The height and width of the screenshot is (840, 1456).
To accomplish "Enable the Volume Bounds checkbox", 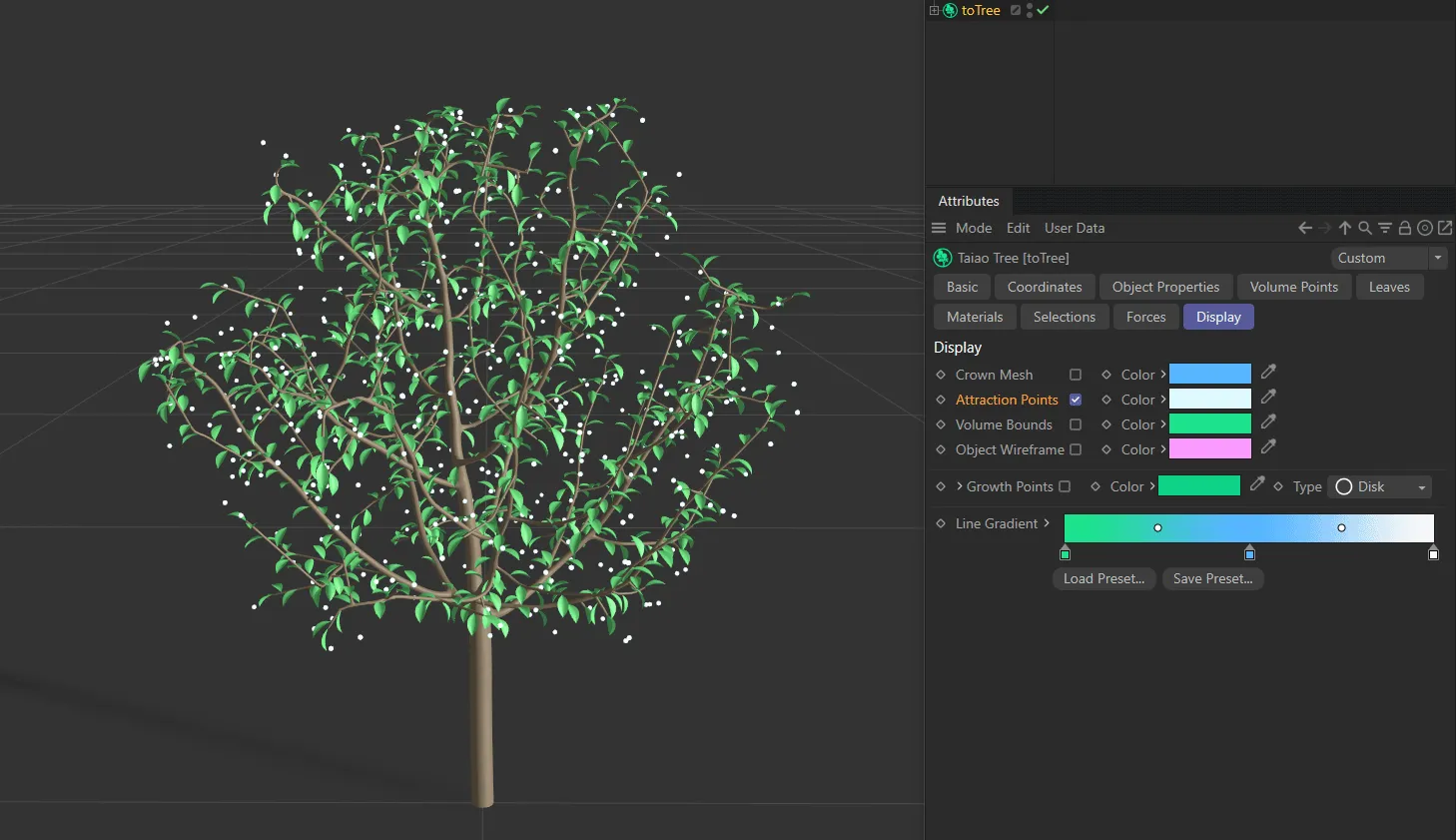I will pyautogui.click(x=1076, y=424).
